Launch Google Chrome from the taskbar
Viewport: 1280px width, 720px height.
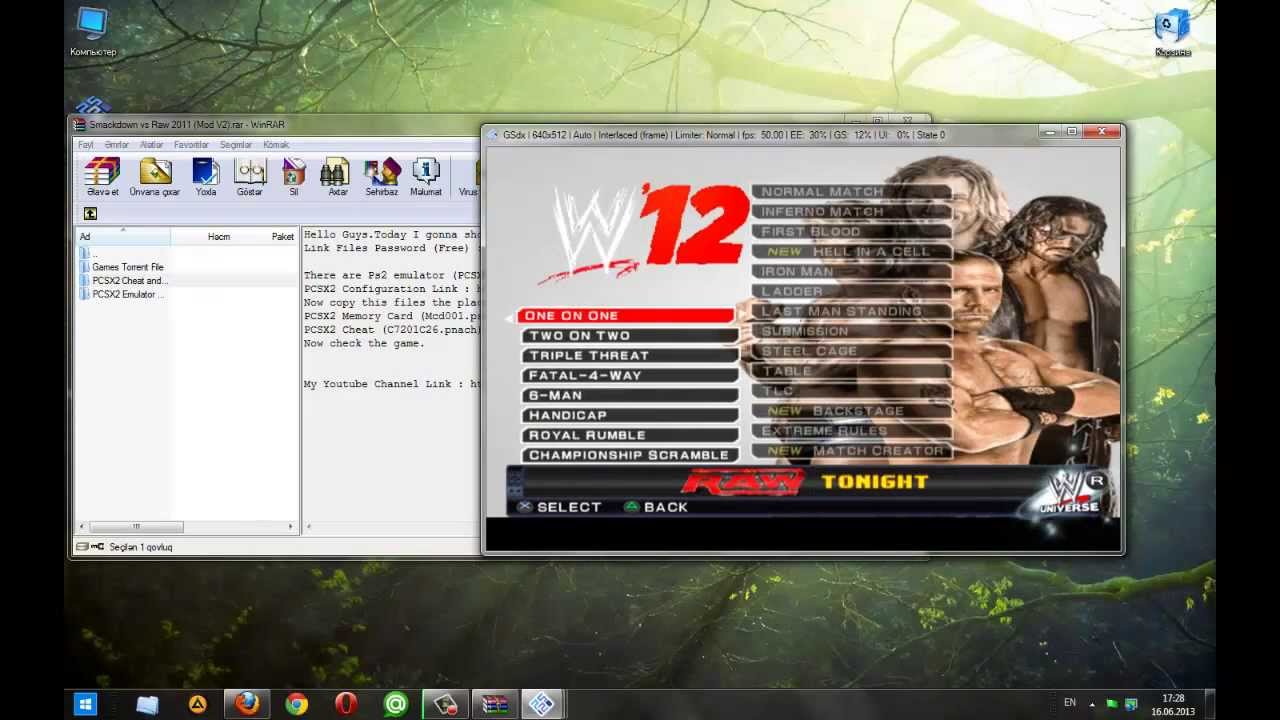[296, 704]
